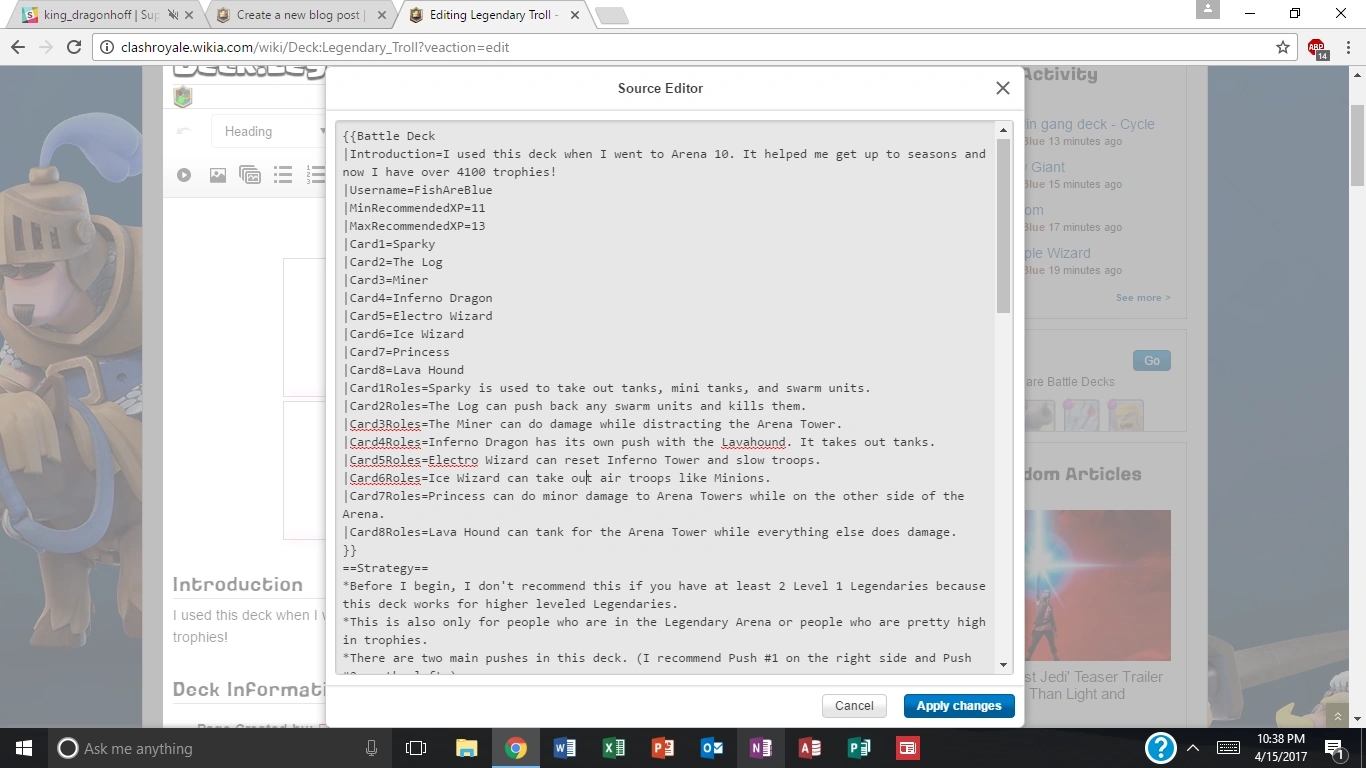View site information for clashroyale.wikia.com
The height and width of the screenshot is (768, 1366).
point(107,47)
